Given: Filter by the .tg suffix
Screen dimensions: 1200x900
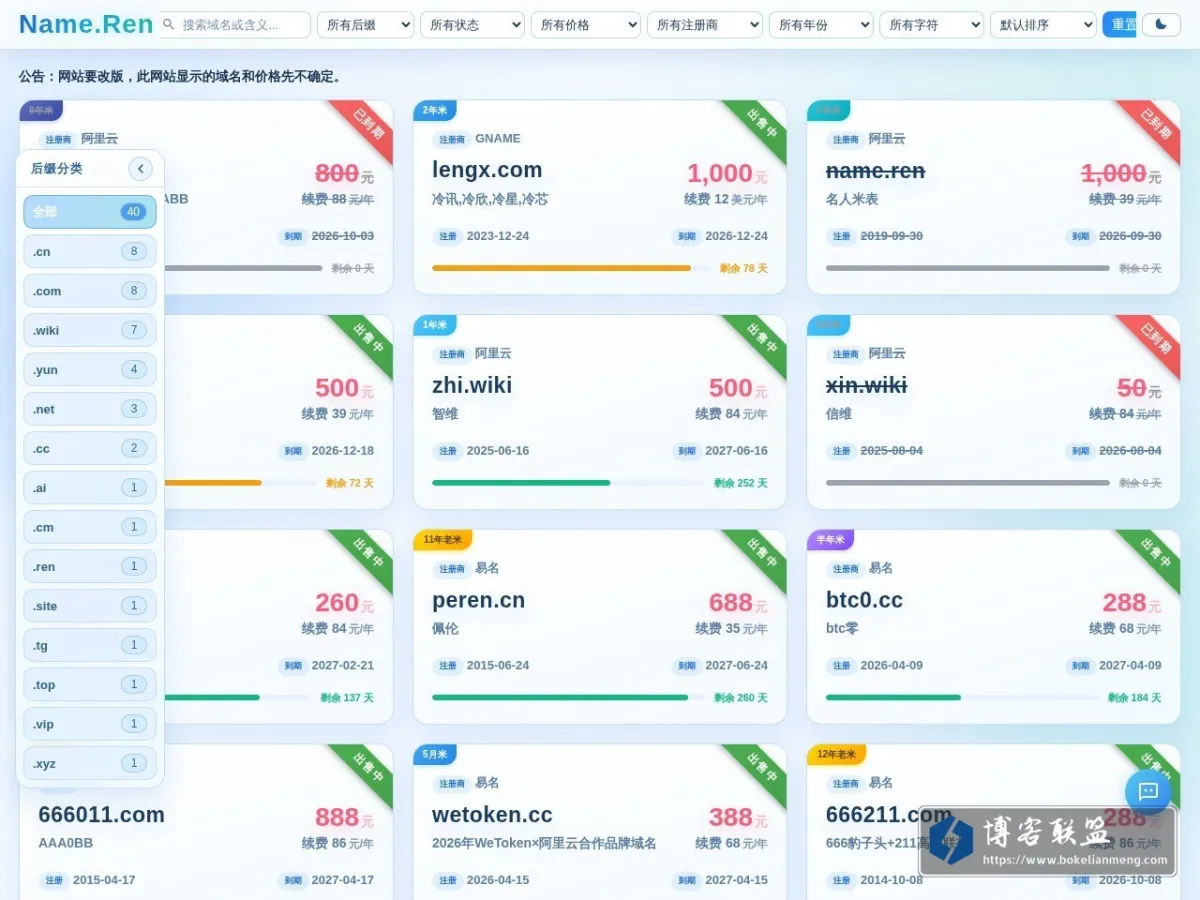Looking at the screenshot, I should tap(90, 645).
